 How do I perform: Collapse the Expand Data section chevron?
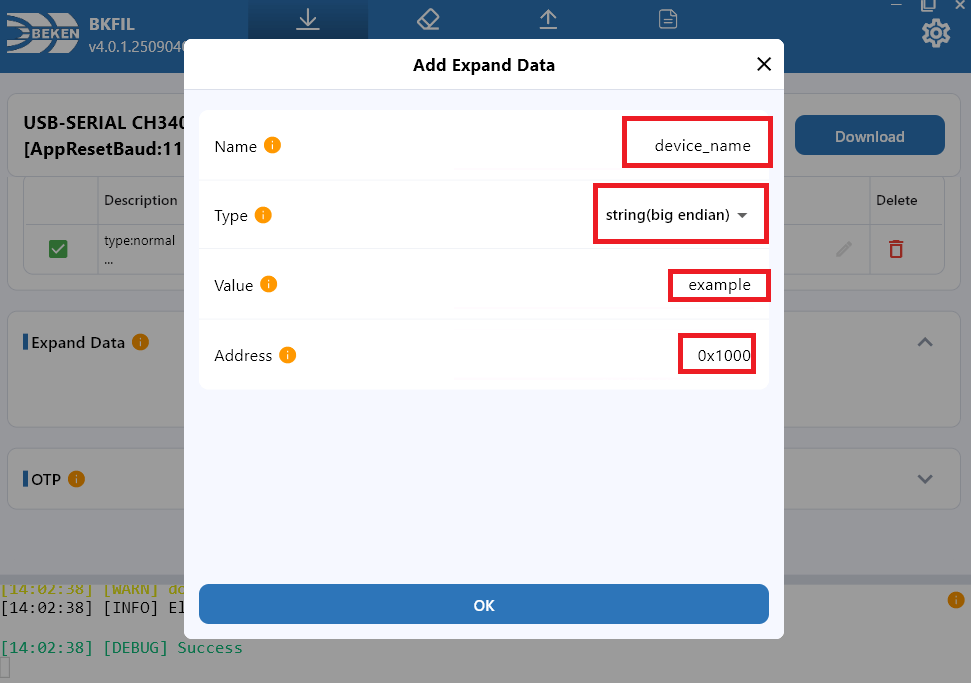(925, 342)
